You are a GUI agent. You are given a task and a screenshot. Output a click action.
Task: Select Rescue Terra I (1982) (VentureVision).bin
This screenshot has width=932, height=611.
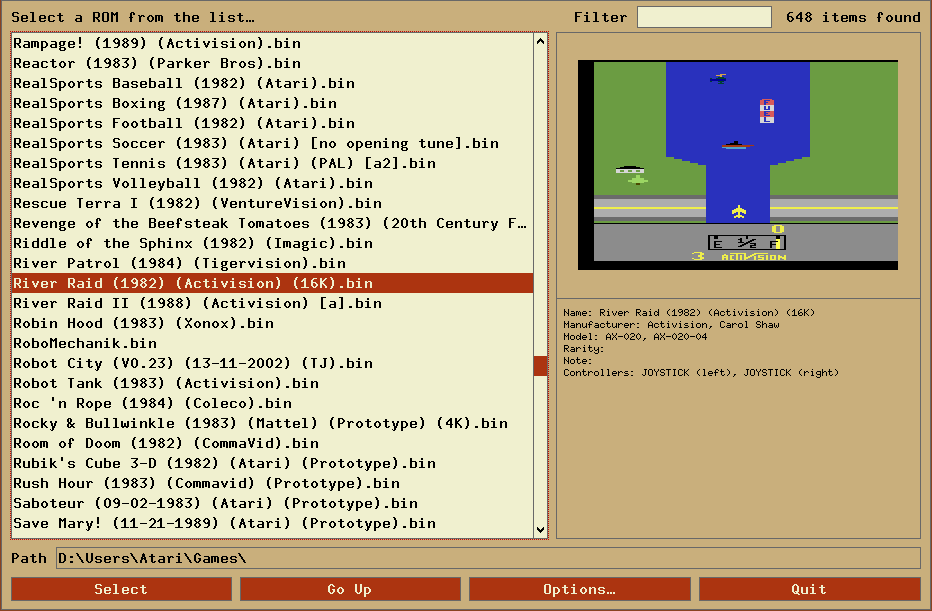tap(272, 203)
